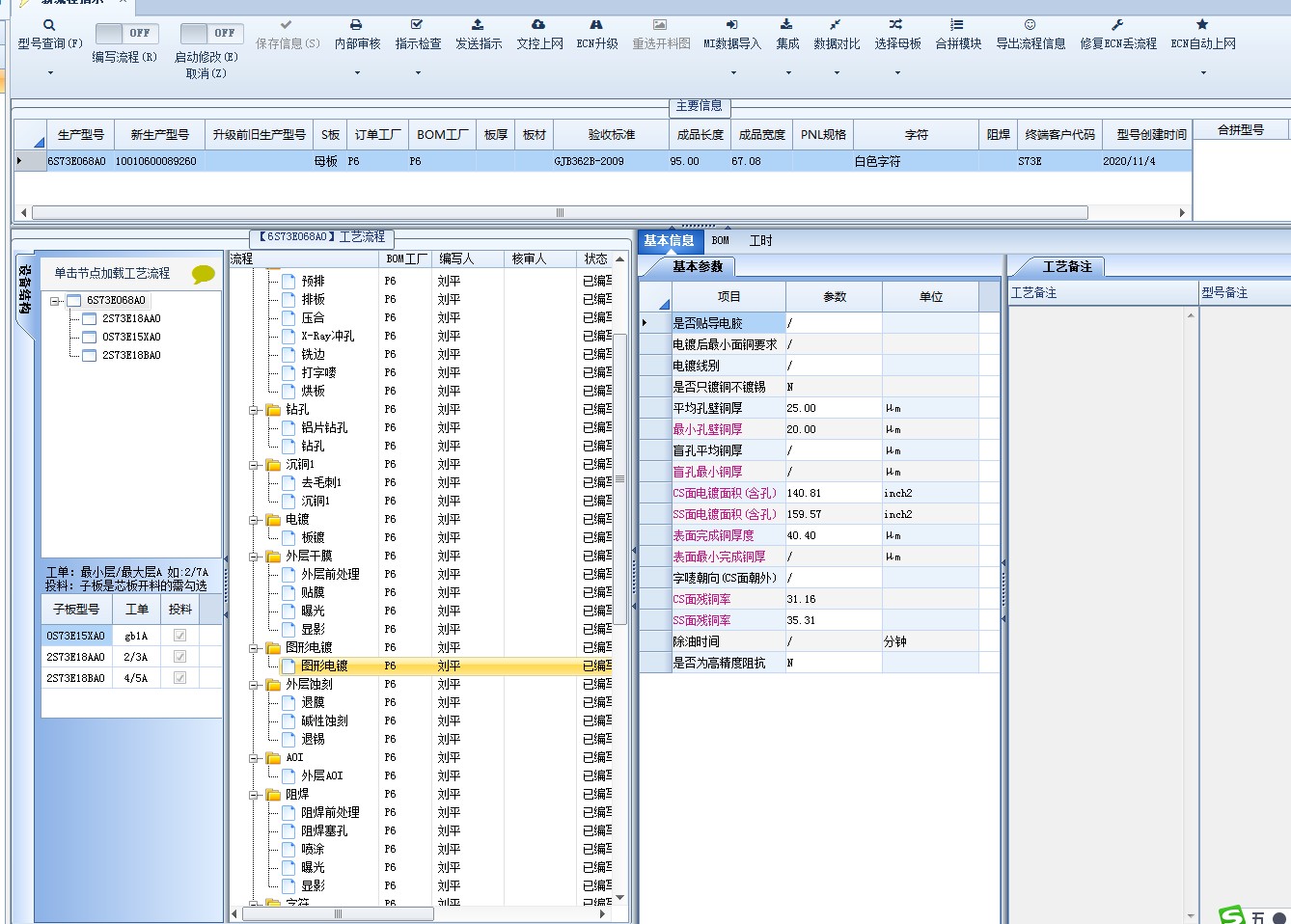Click 修复ECN丢流程 wrench icon

pos(1117,25)
